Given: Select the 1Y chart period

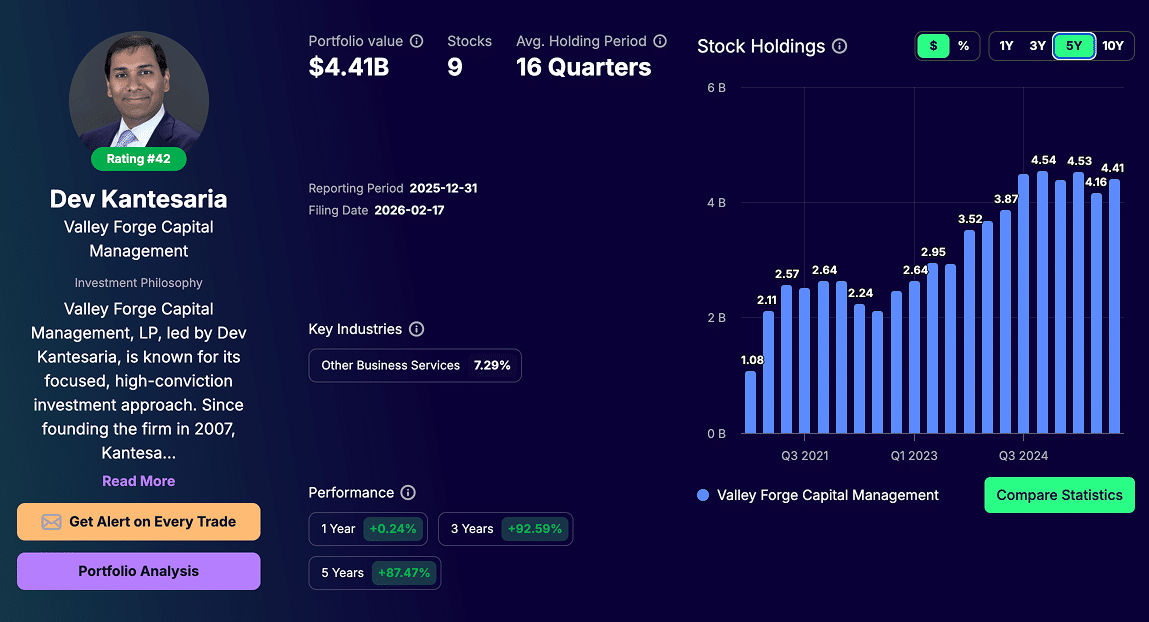Looking at the screenshot, I should [x=1006, y=45].
